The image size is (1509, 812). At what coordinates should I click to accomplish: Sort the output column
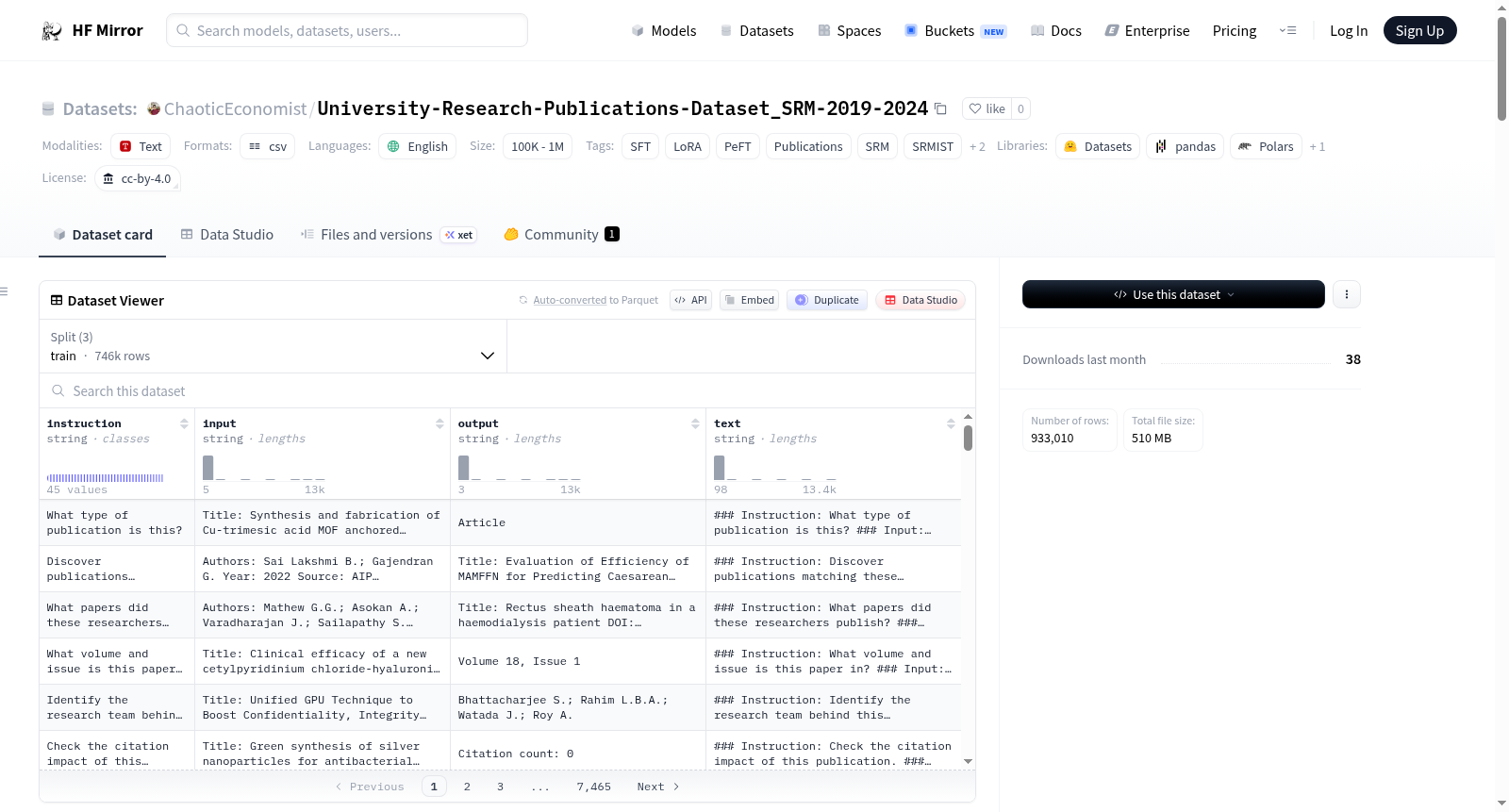coord(695,423)
